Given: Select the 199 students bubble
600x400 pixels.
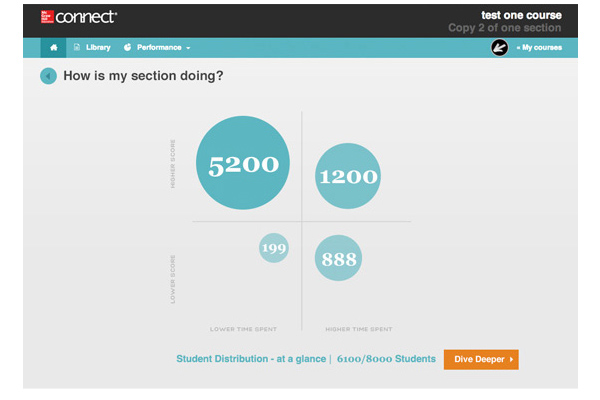Looking at the screenshot, I should click(x=274, y=248).
